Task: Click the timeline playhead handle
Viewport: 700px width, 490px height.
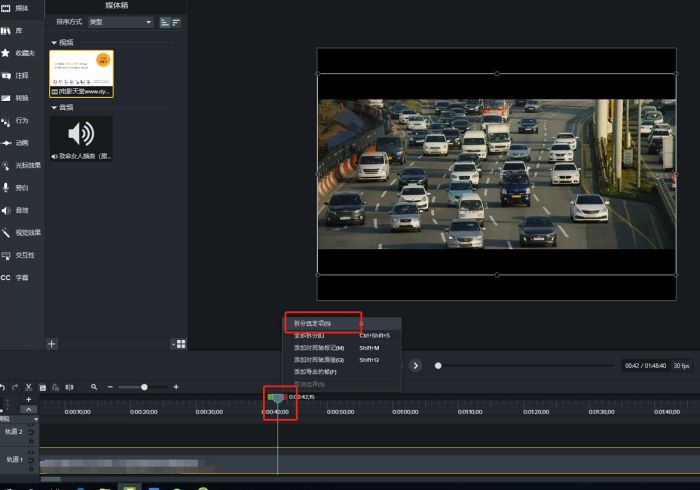Action: tap(278, 398)
